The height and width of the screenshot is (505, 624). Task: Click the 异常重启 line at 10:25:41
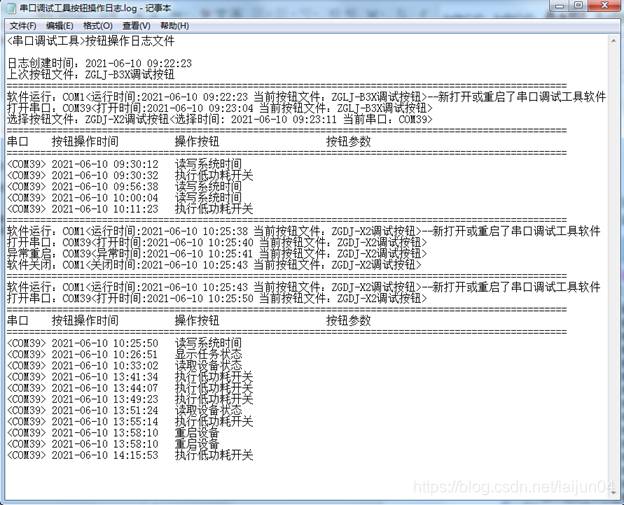pos(217,253)
